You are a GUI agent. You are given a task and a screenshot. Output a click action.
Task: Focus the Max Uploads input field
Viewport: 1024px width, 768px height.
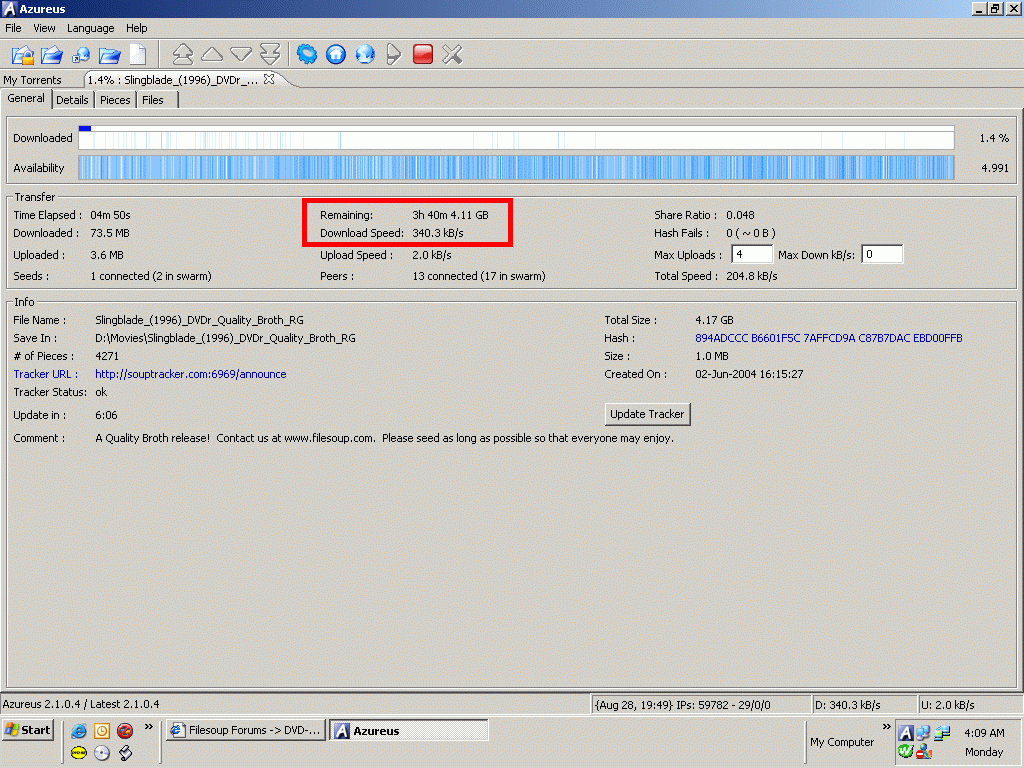[752, 255]
